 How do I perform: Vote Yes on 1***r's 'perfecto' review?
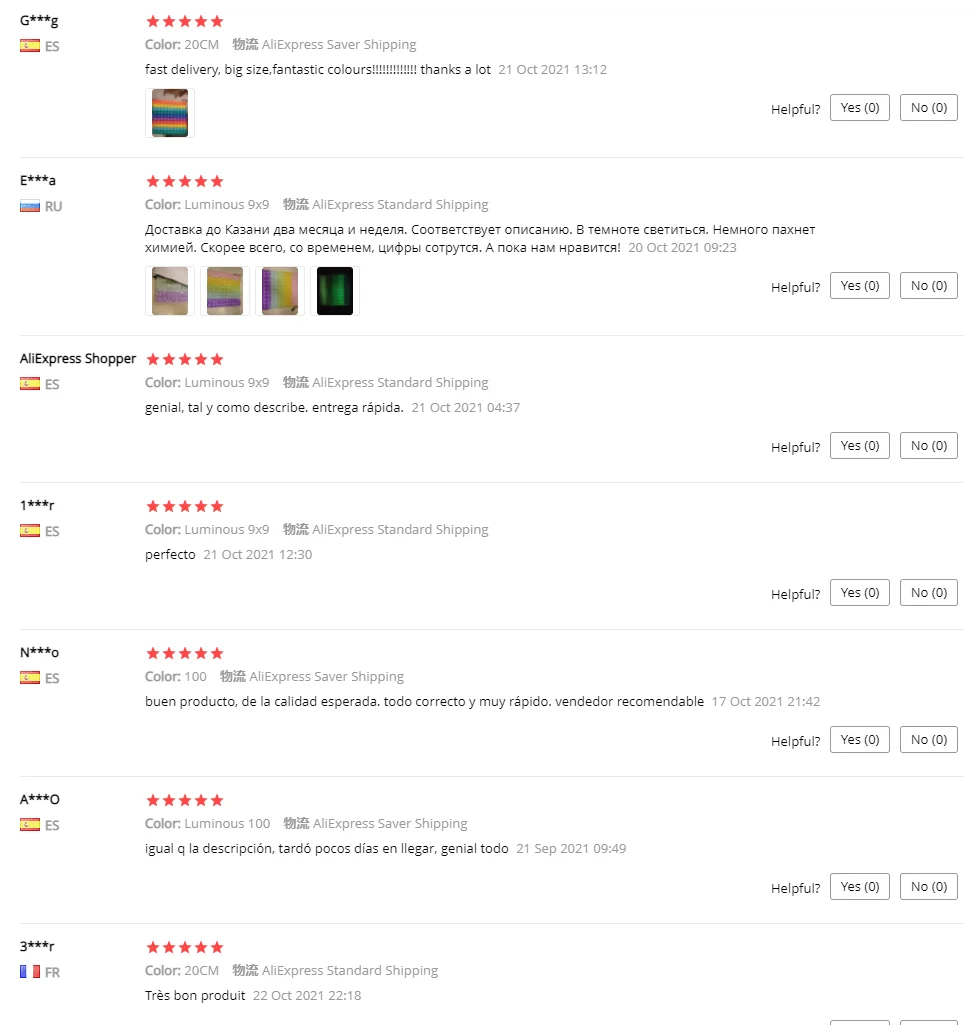[x=860, y=593]
